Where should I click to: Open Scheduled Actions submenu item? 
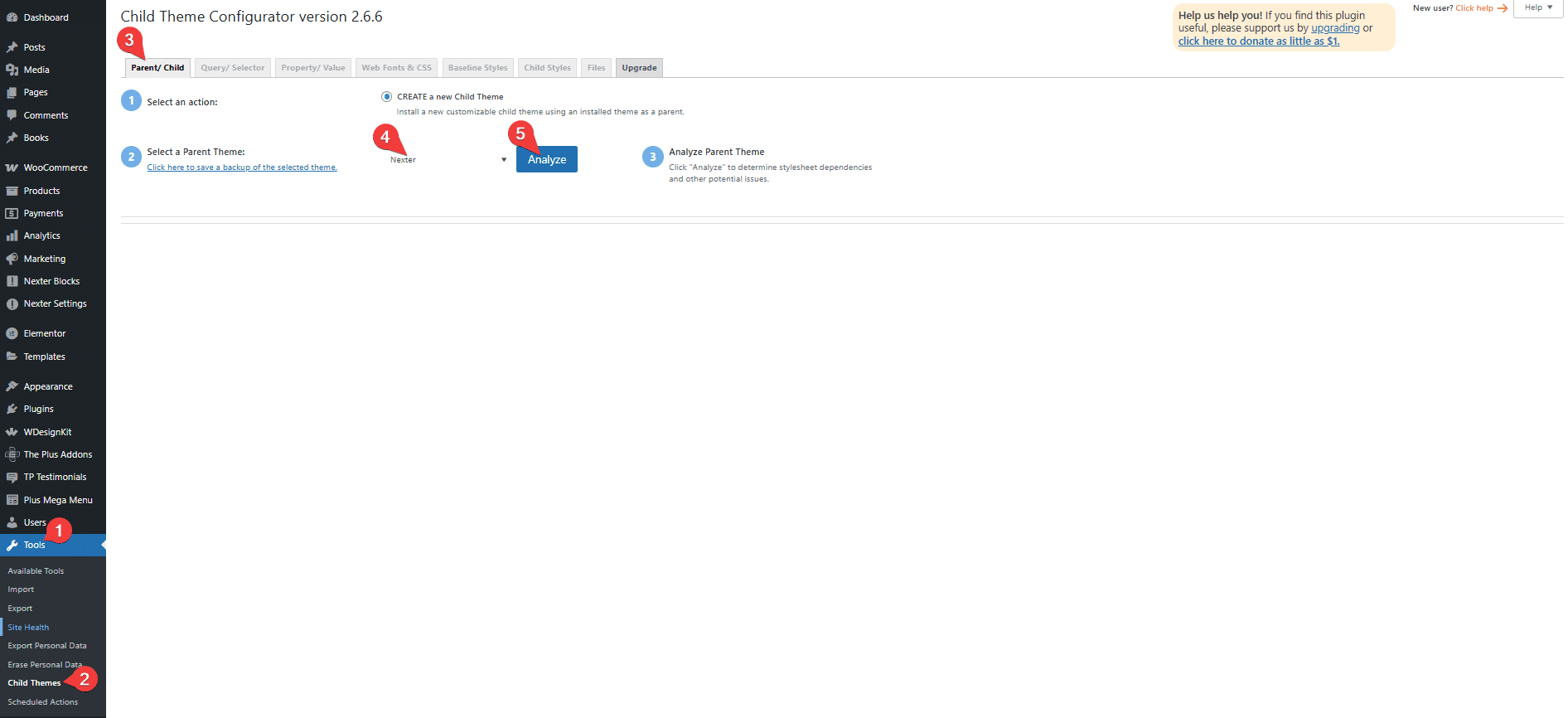point(43,702)
